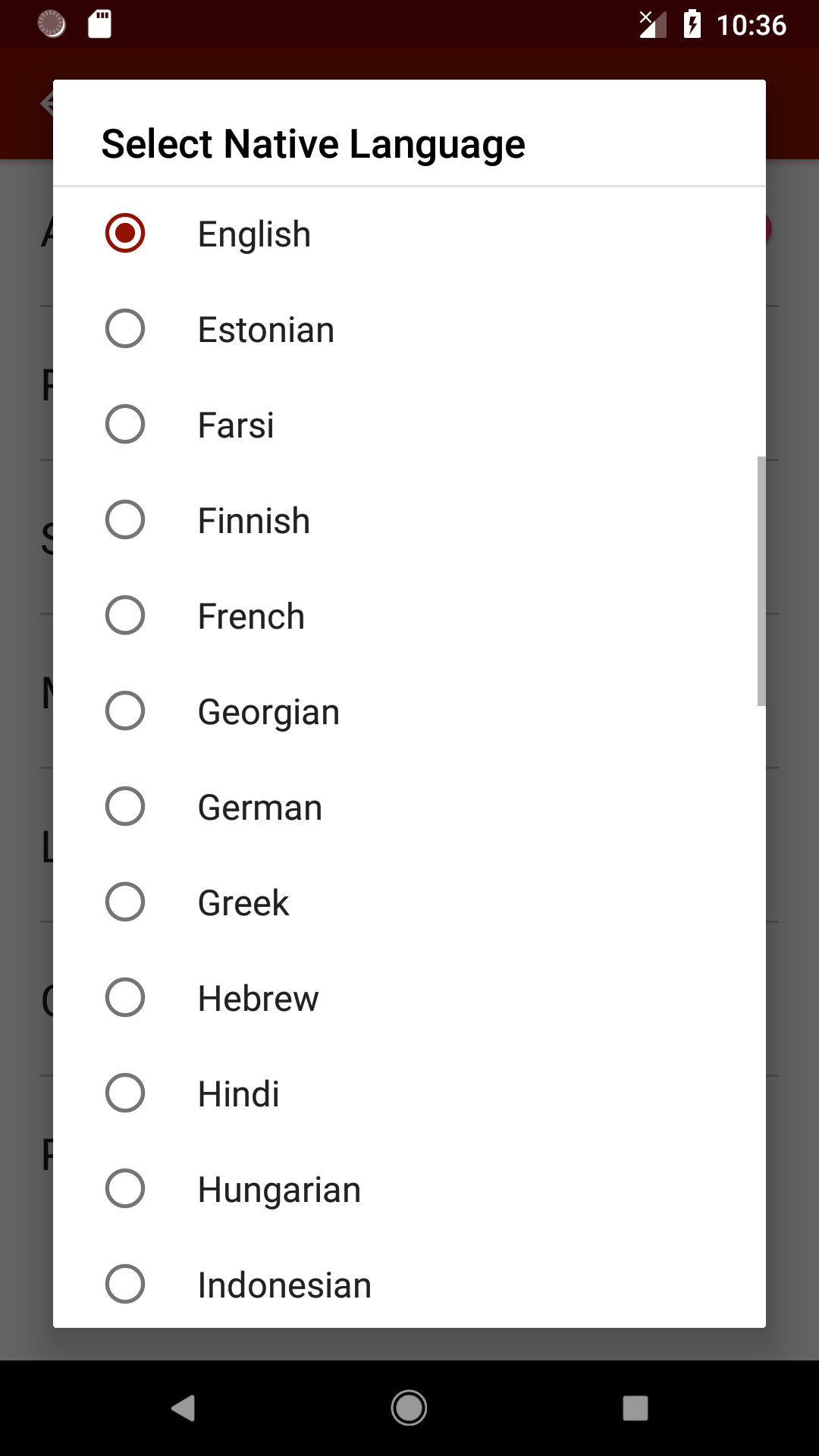The width and height of the screenshot is (819, 1456).
Task: Select Indonesian at the list bottom
Action: pos(284,1285)
